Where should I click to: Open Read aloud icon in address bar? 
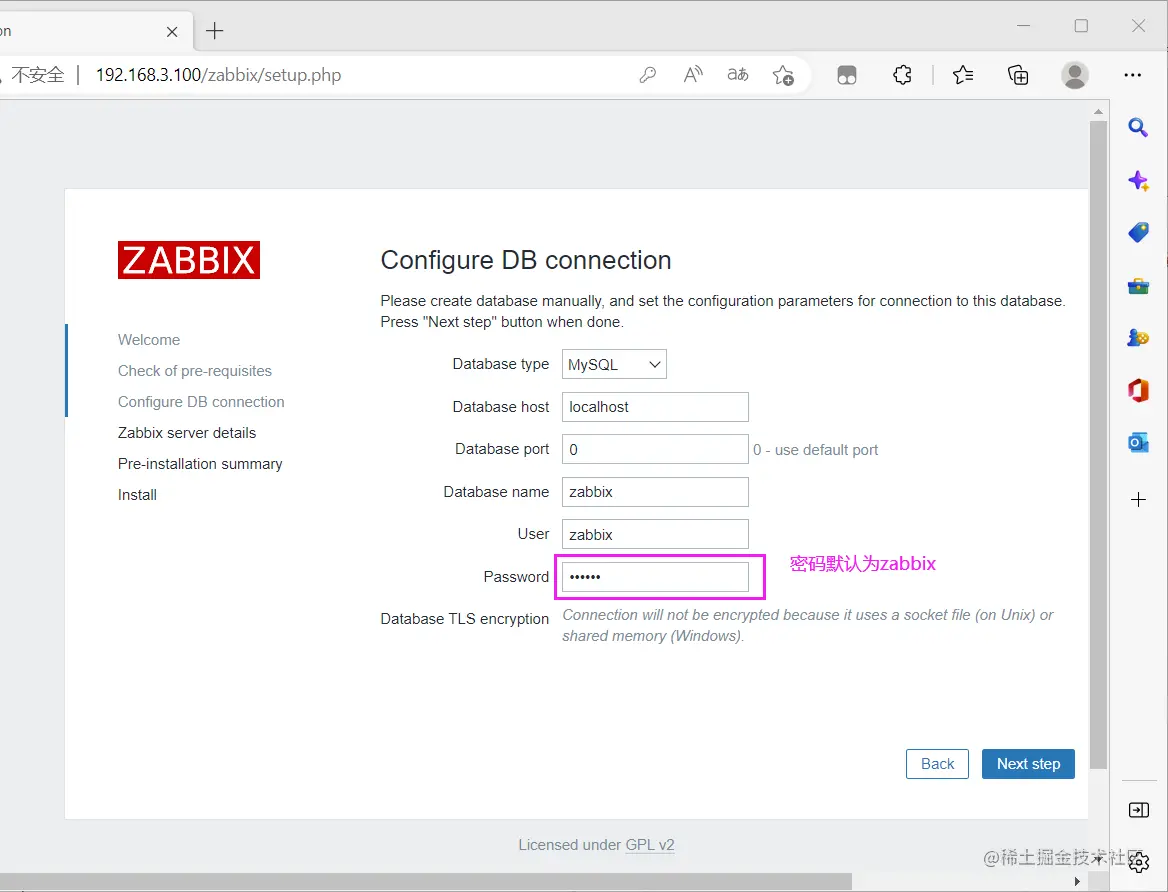(x=693, y=75)
